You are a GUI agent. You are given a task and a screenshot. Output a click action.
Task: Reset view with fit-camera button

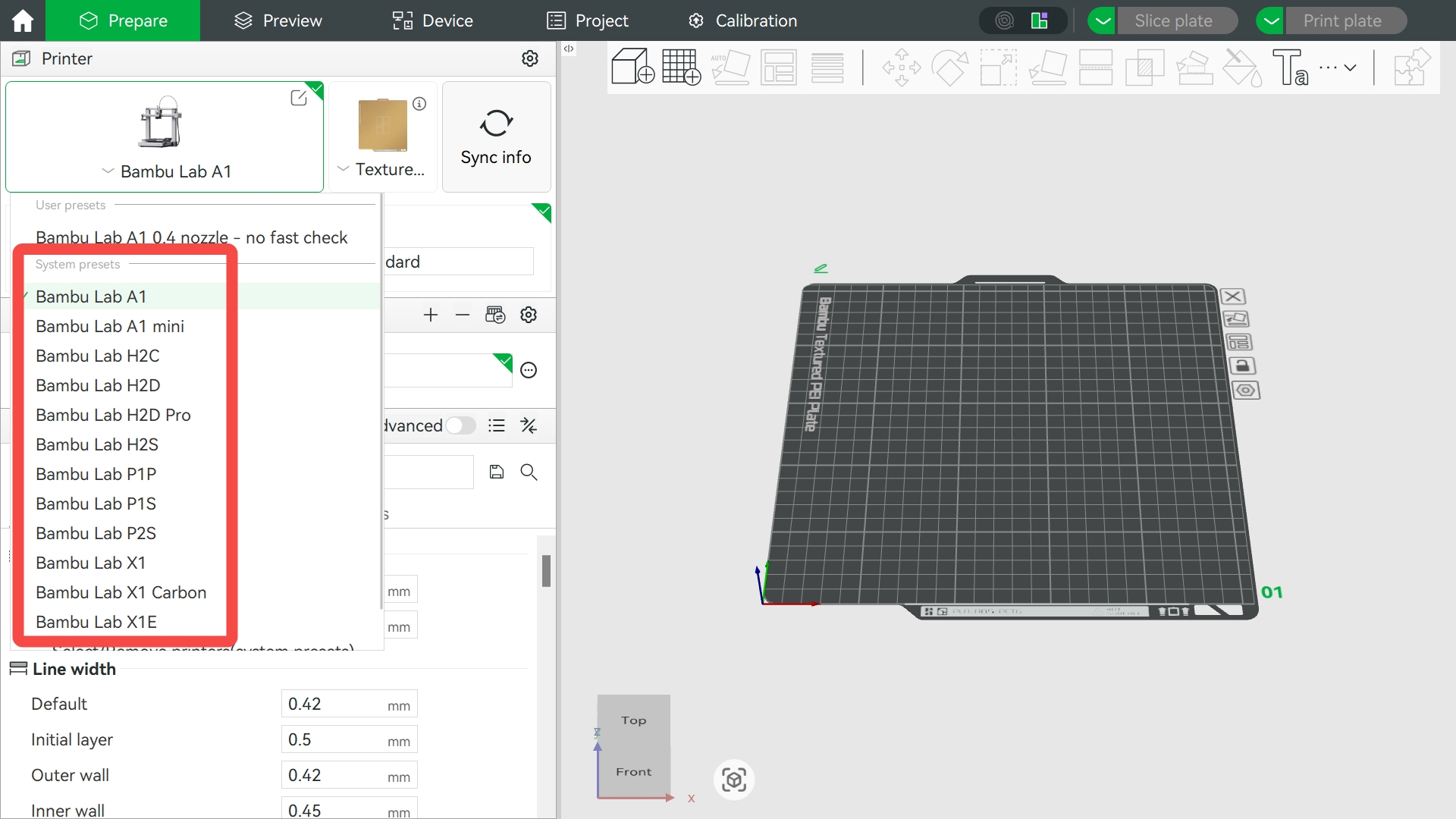734,780
